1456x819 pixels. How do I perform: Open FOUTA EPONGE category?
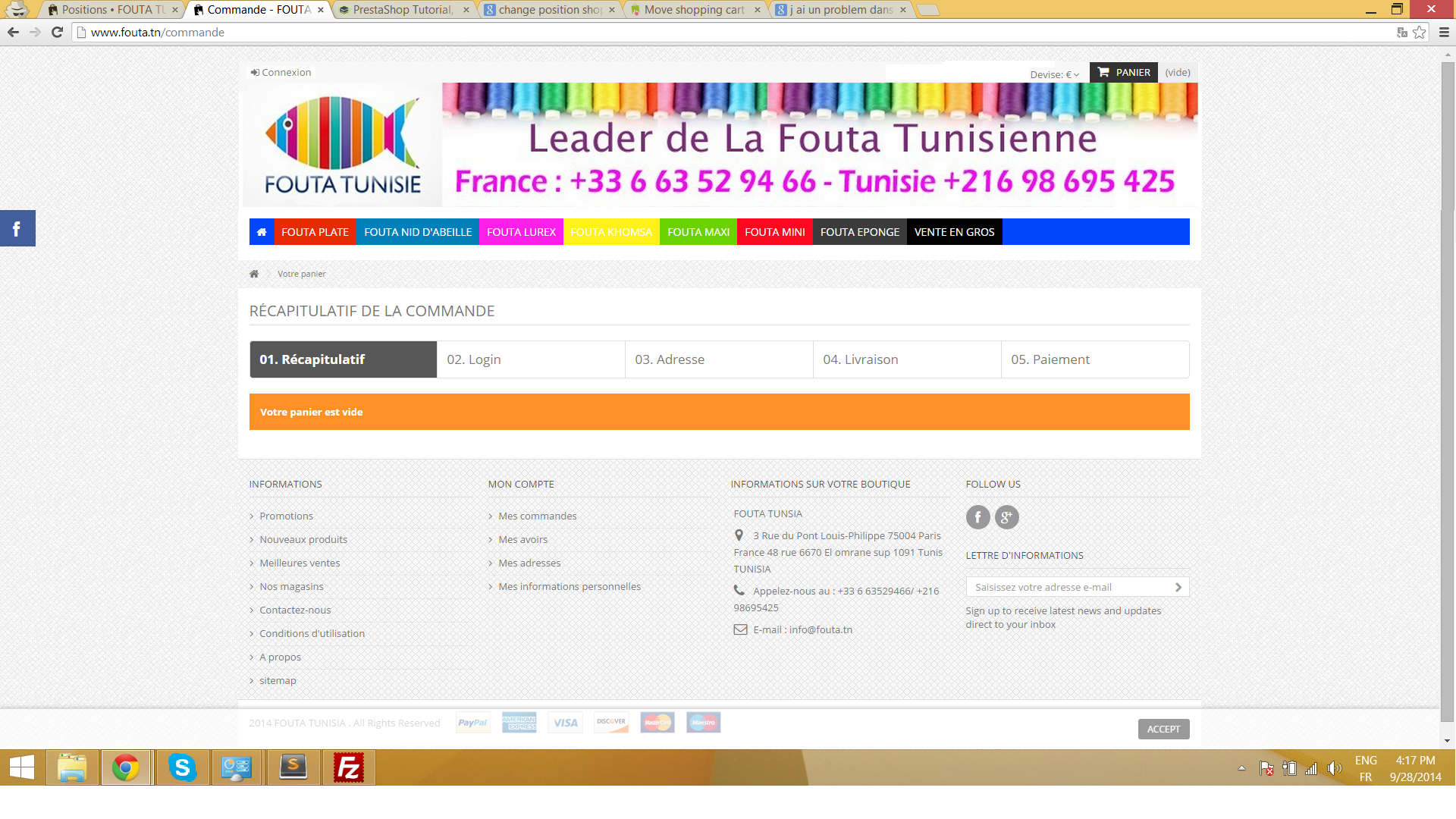(860, 232)
